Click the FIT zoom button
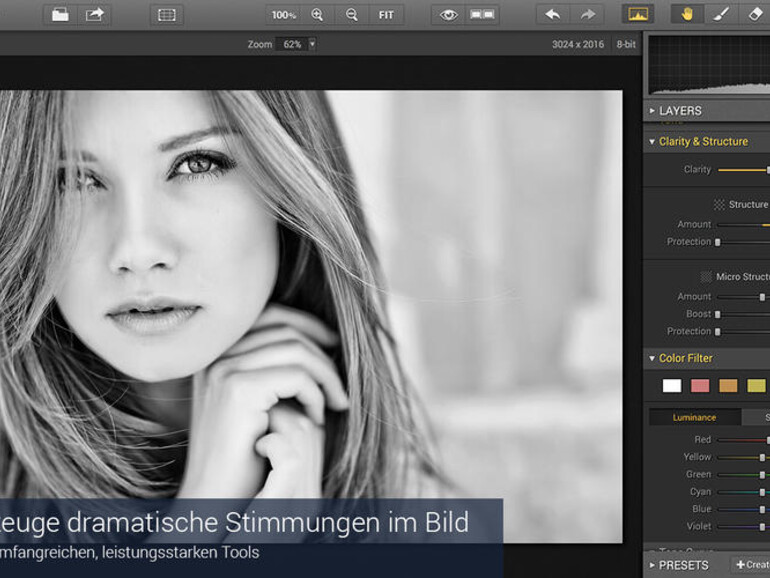The image size is (770, 578). pyautogui.click(x=386, y=15)
